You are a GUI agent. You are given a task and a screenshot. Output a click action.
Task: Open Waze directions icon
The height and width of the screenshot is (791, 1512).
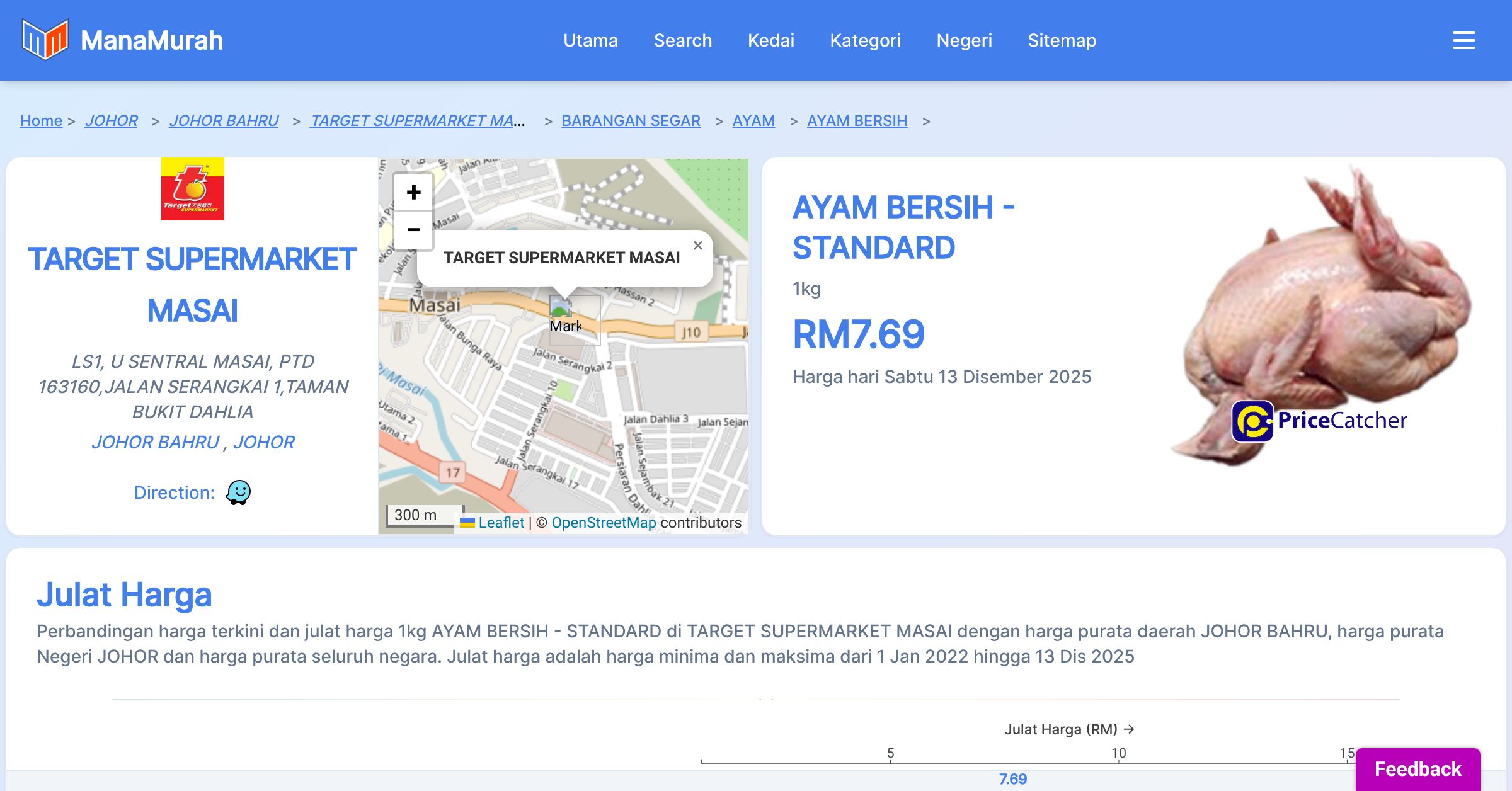pos(238,492)
